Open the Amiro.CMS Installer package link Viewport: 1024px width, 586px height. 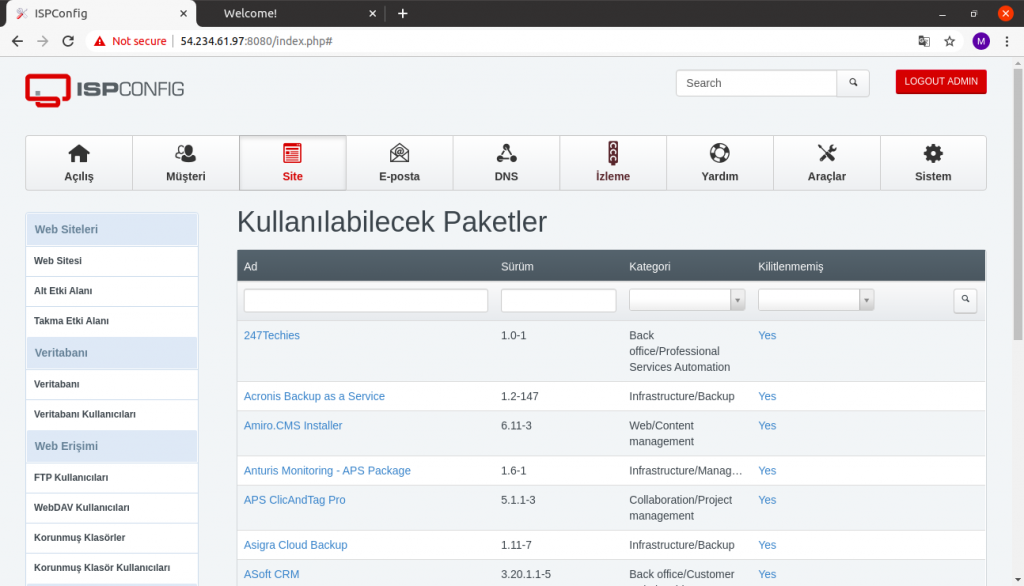[x=293, y=425]
